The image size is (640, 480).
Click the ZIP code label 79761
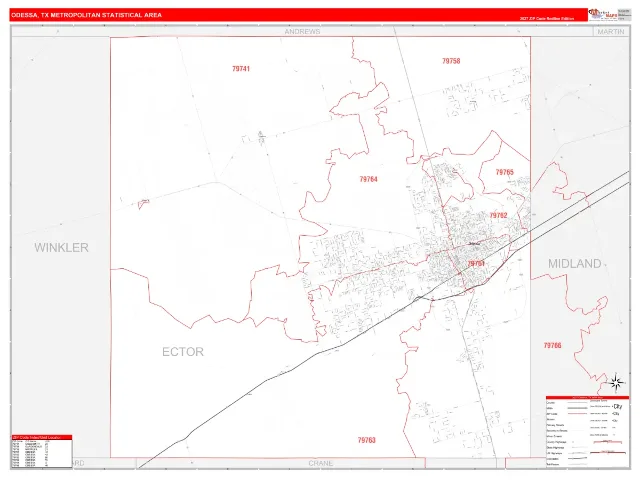(x=476, y=264)
